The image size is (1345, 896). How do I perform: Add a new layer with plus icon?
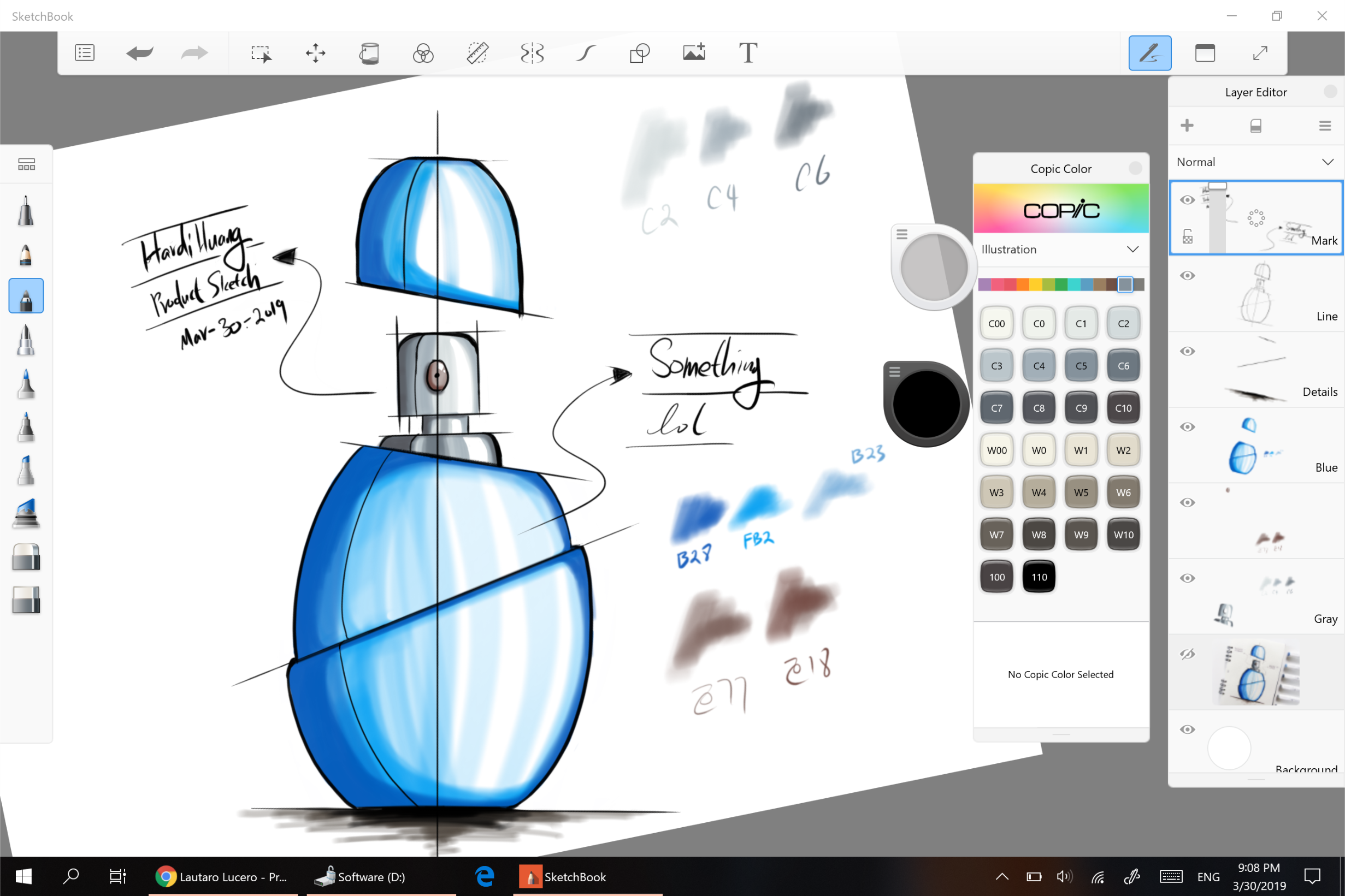point(1187,125)
